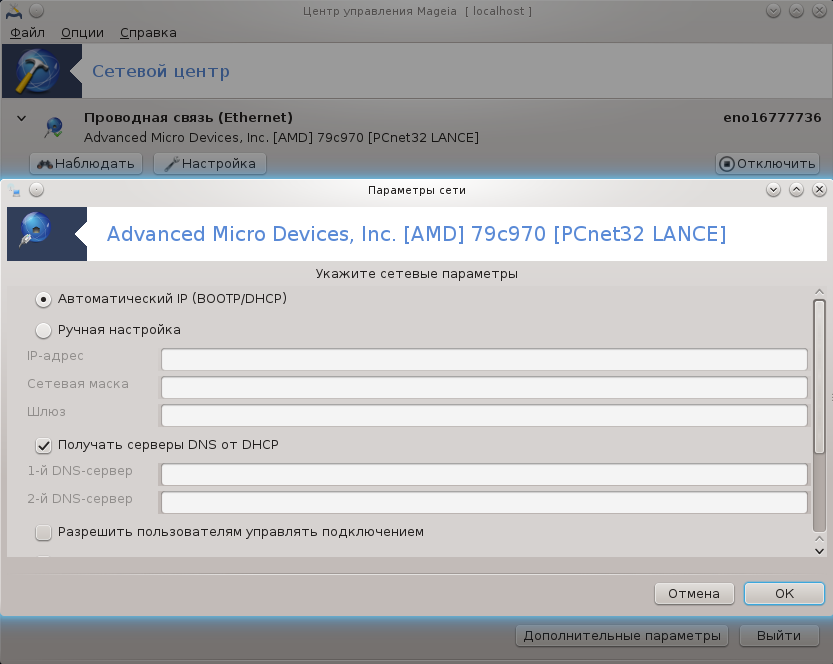Open Опции menu in Mageia Control Center
The width and height of the screenshot is (833, 664).
click(x=82, y=33)
